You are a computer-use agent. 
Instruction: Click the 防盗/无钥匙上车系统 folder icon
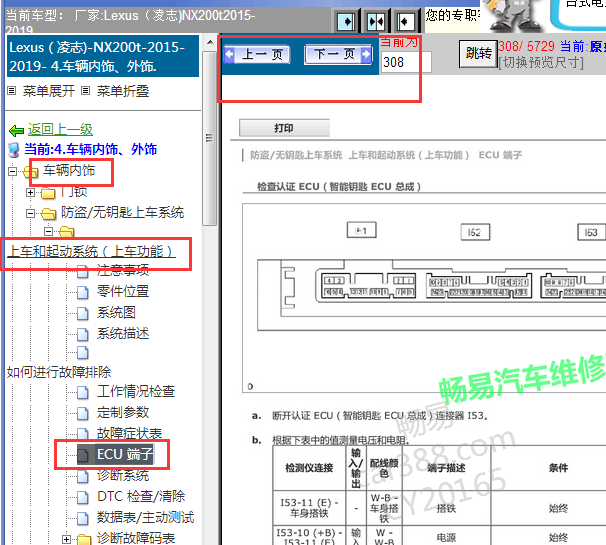[48, 213]
